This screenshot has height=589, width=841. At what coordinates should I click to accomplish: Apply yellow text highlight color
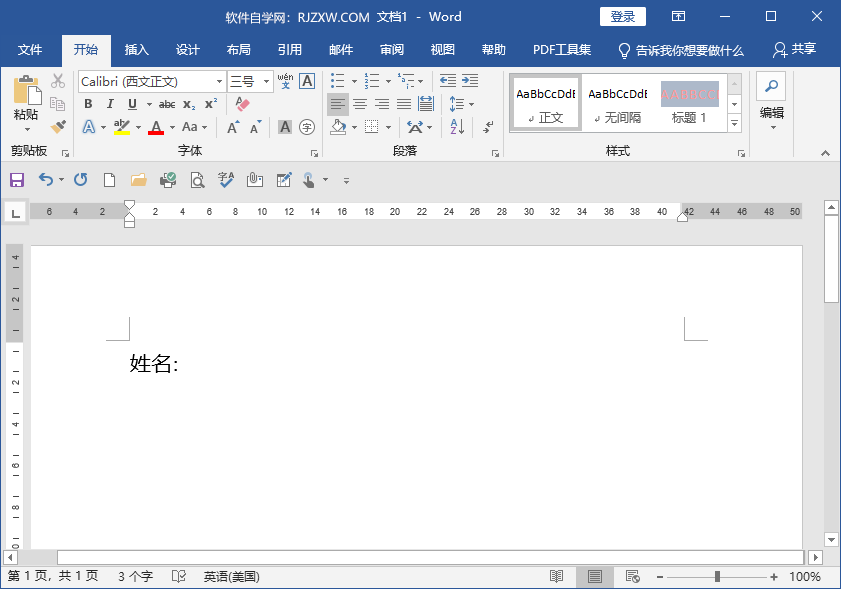122,129
